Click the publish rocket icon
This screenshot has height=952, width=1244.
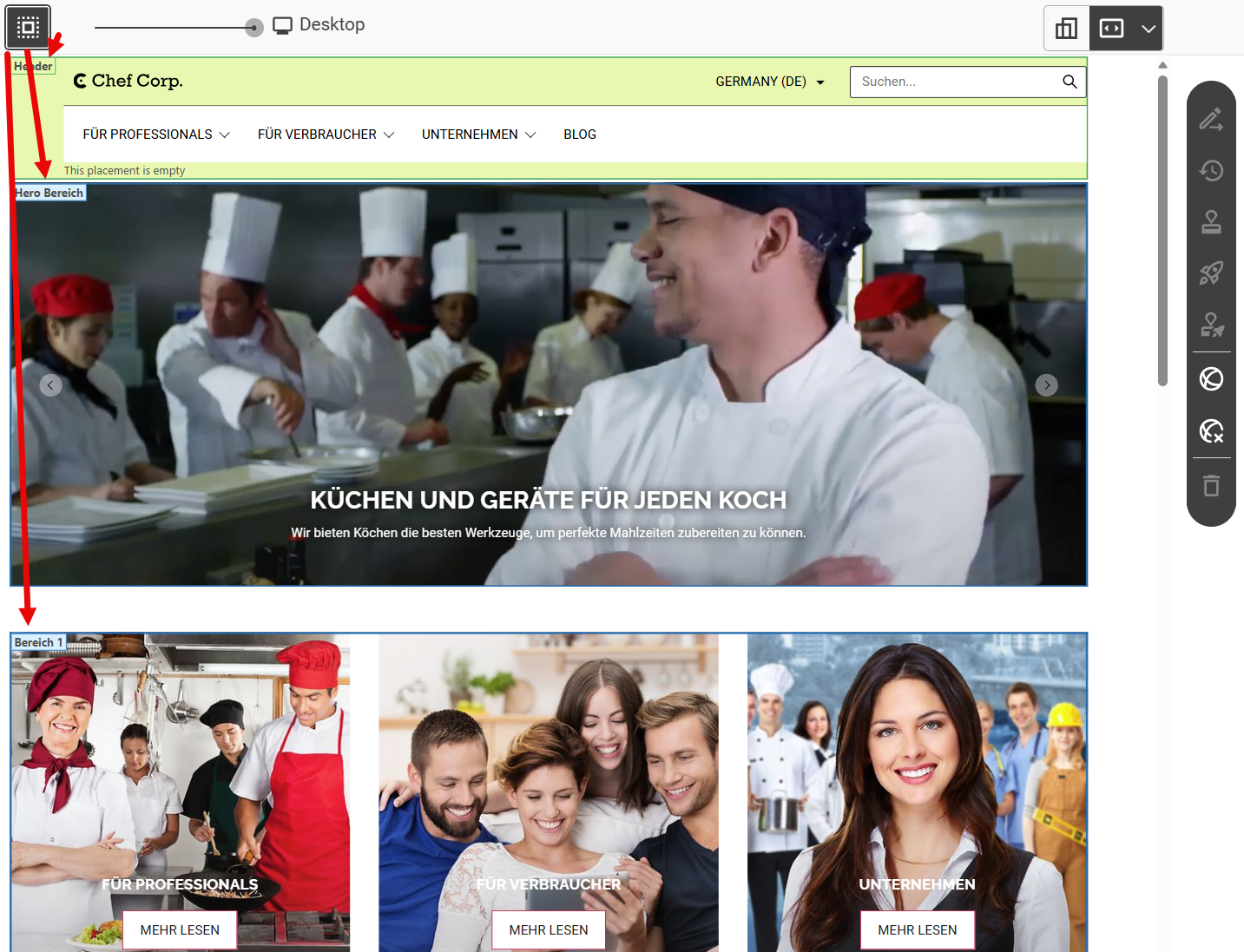1211,273
